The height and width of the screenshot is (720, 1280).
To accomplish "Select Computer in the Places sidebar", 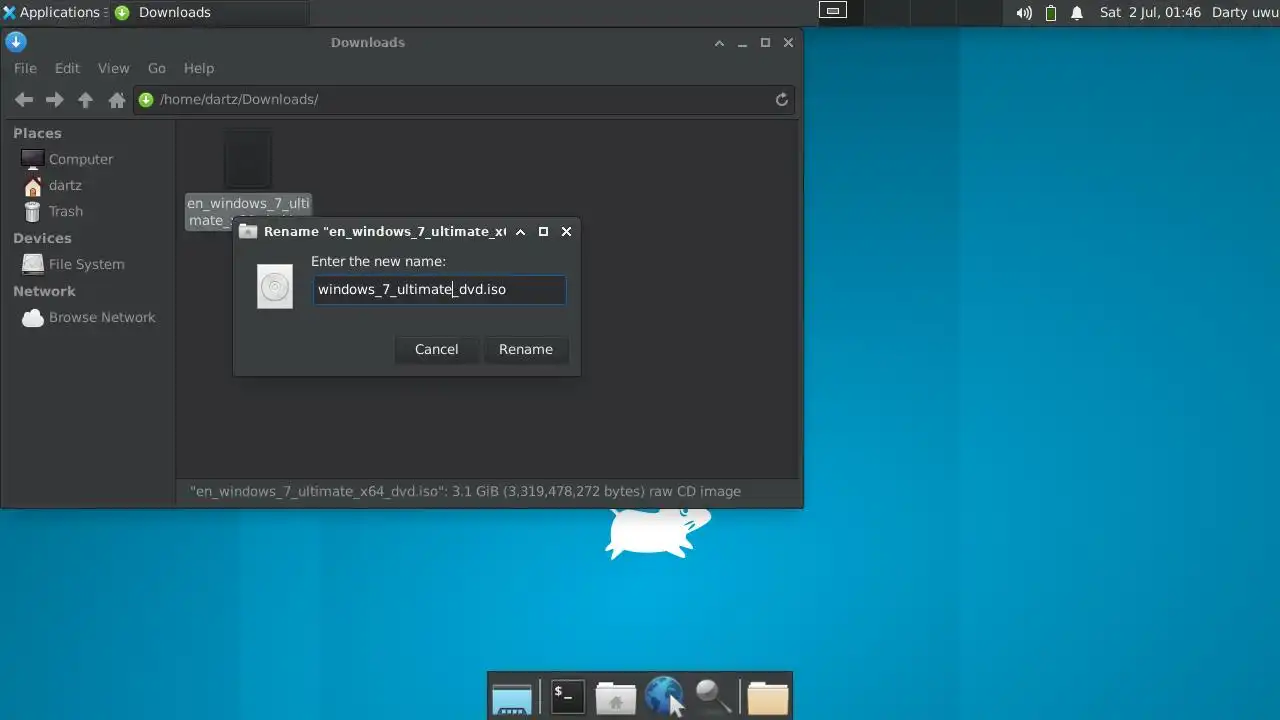I will pos(81,159).
